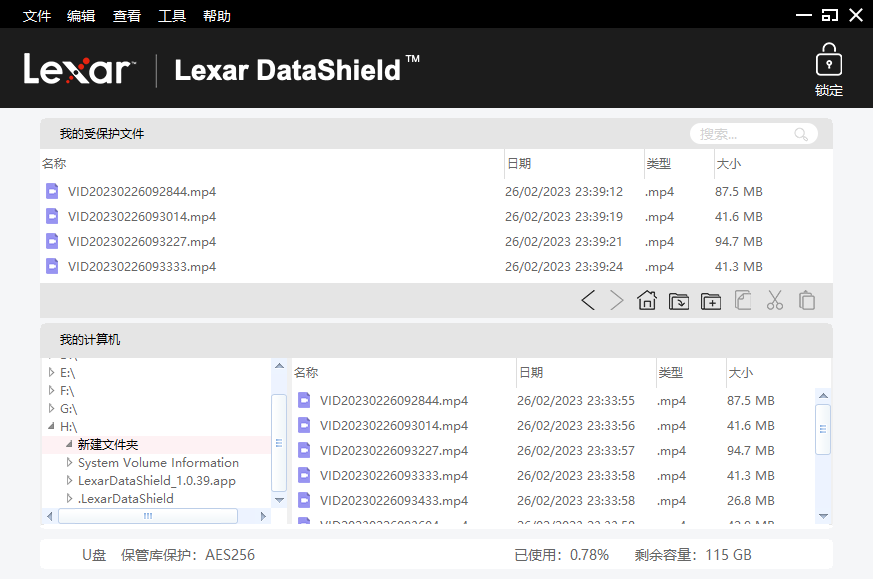
Task: Open the 工具 menu
Action: [171, 16]
